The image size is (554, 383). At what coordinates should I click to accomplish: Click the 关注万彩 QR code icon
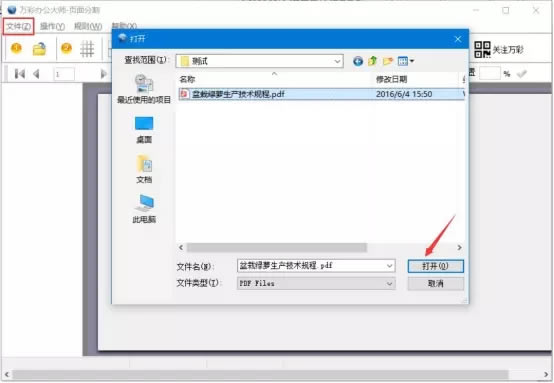click(x=482, y=49)
